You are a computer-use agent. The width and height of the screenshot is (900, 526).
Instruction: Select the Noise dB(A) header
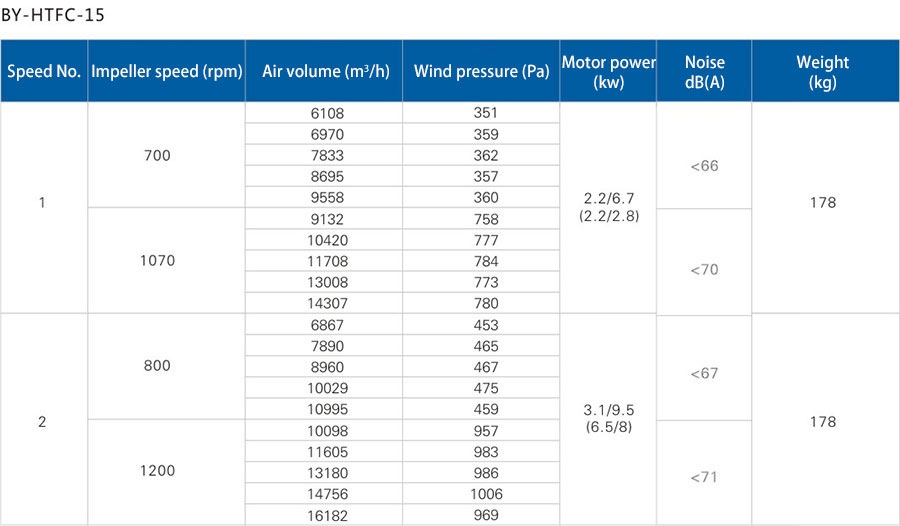[704, 71]
